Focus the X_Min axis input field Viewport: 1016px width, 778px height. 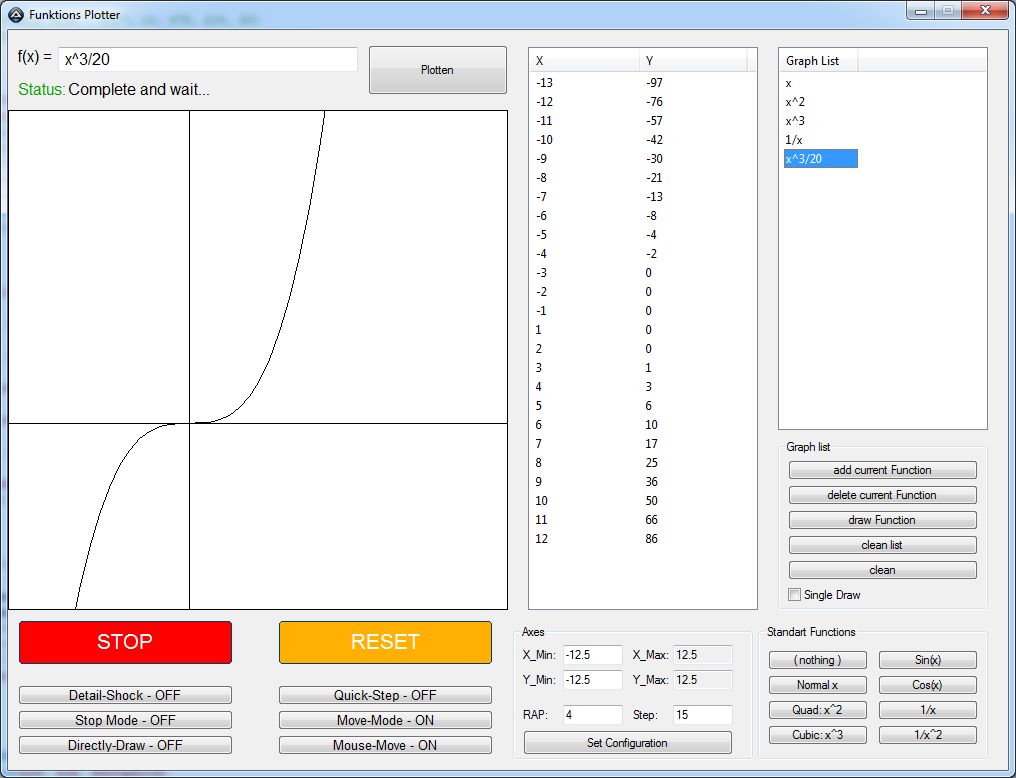(592, 655)
